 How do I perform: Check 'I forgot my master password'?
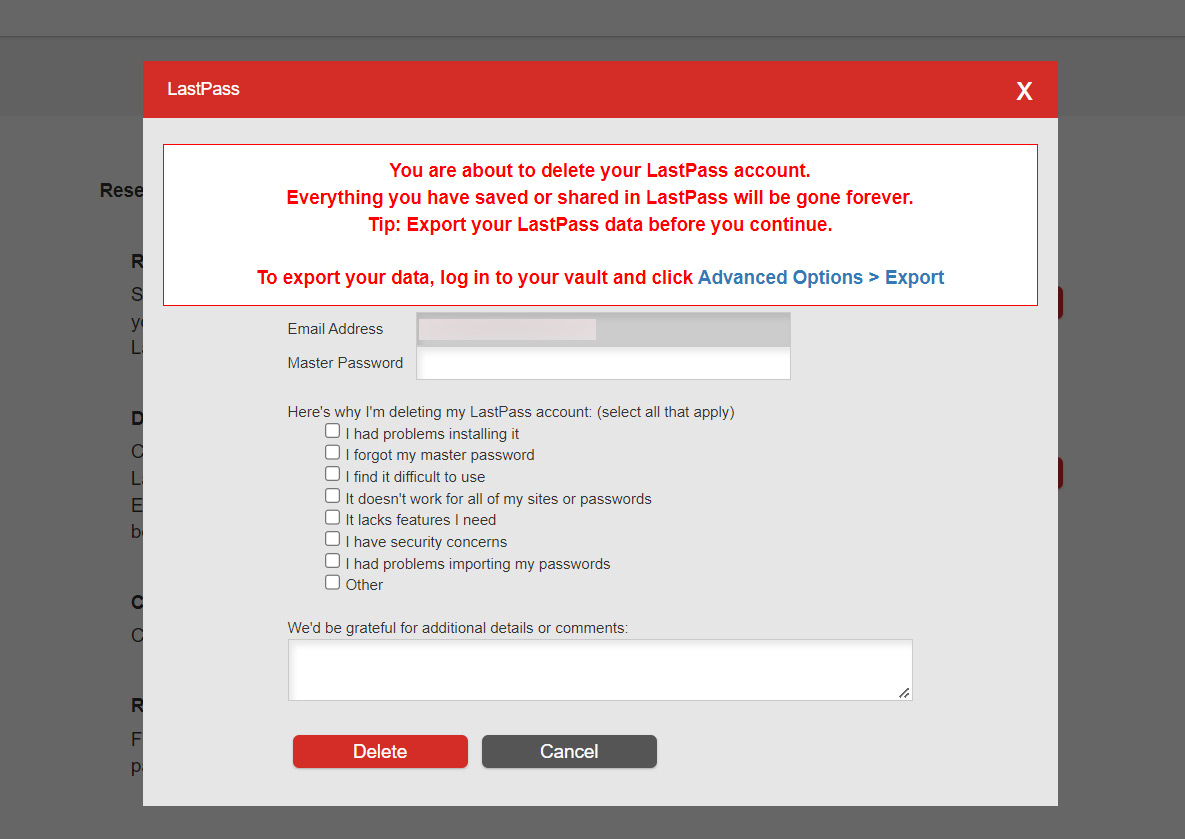pyautogui.click(x=333, y=453)
